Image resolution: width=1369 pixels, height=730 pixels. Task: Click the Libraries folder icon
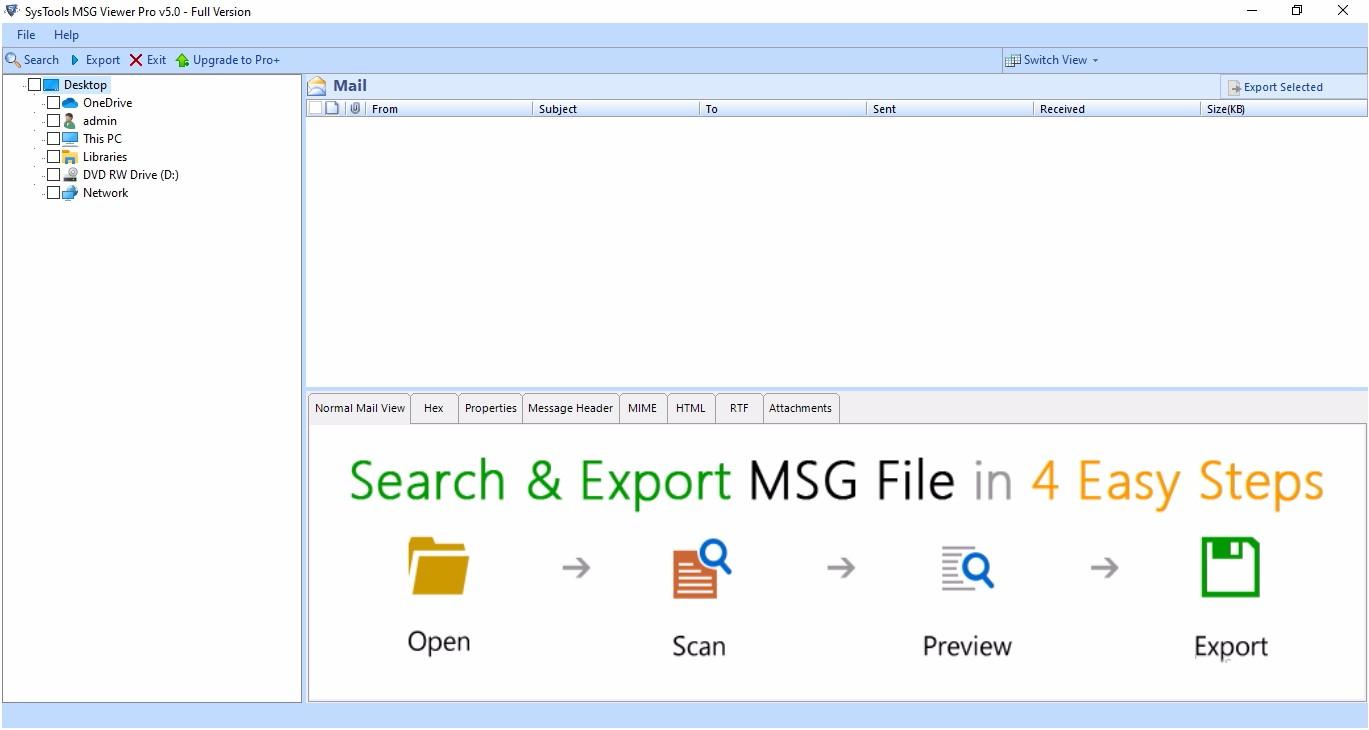click(70, 157)
